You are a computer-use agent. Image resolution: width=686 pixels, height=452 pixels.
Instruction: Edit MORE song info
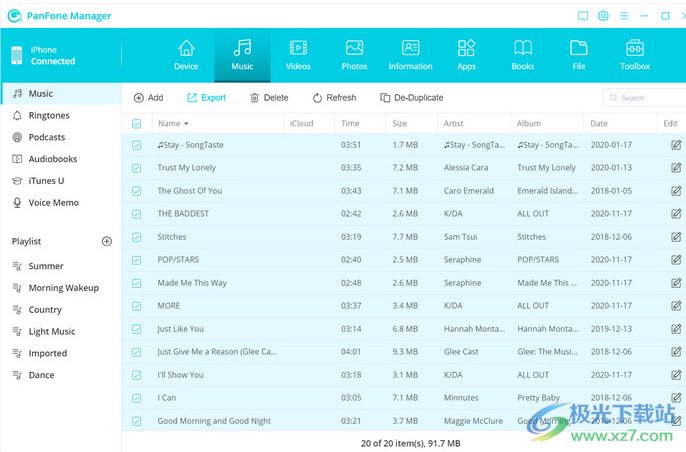pos(676,305)
